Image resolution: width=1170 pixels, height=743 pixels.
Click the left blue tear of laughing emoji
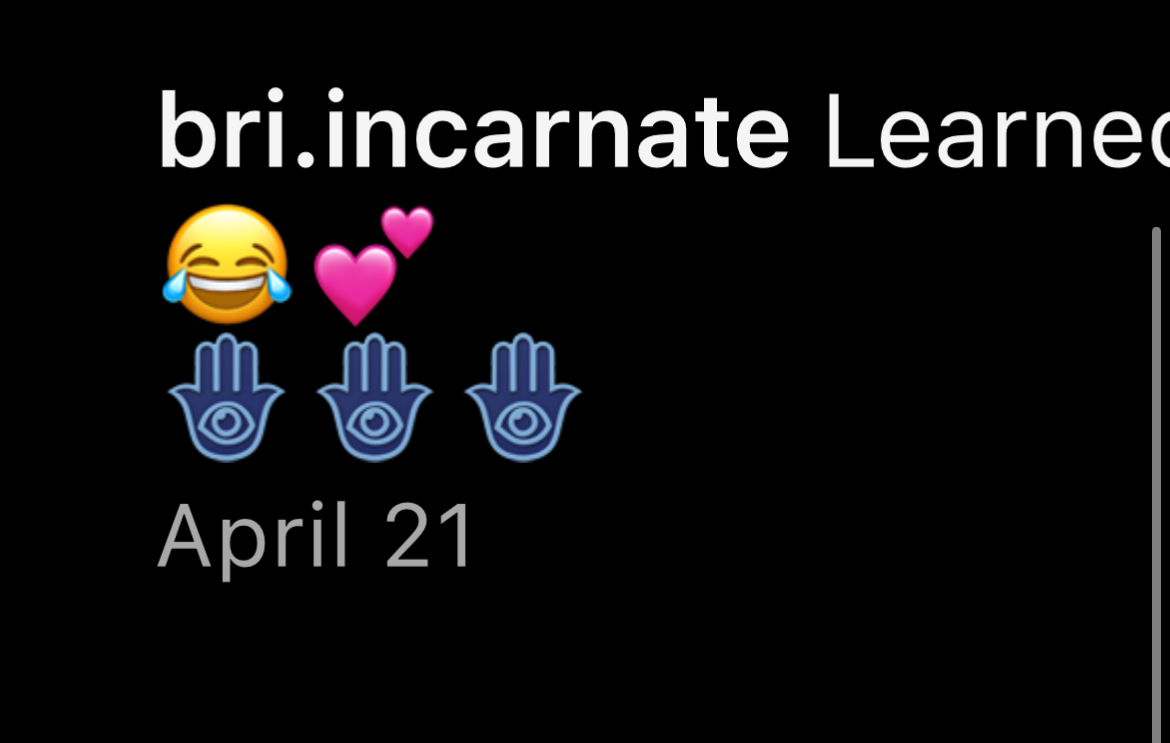174,286
